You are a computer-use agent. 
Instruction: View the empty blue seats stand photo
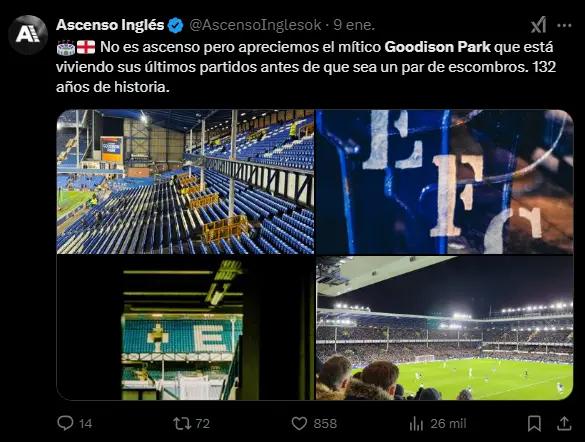coord(185,182)
